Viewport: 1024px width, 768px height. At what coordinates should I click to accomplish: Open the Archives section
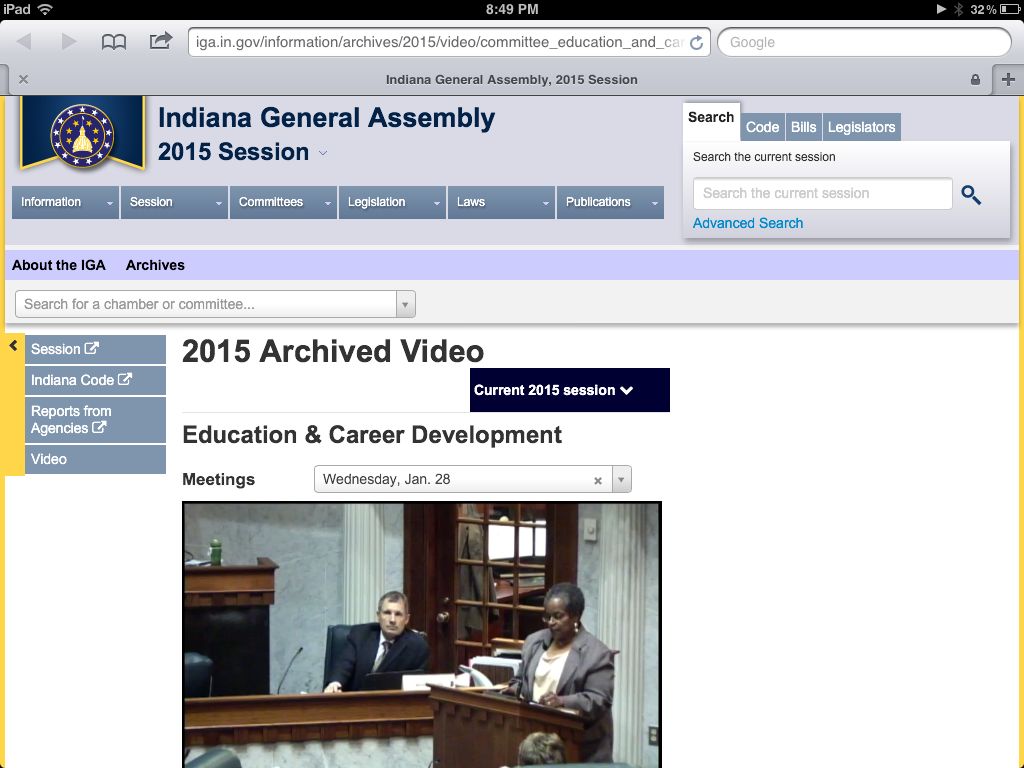point(155,265)
